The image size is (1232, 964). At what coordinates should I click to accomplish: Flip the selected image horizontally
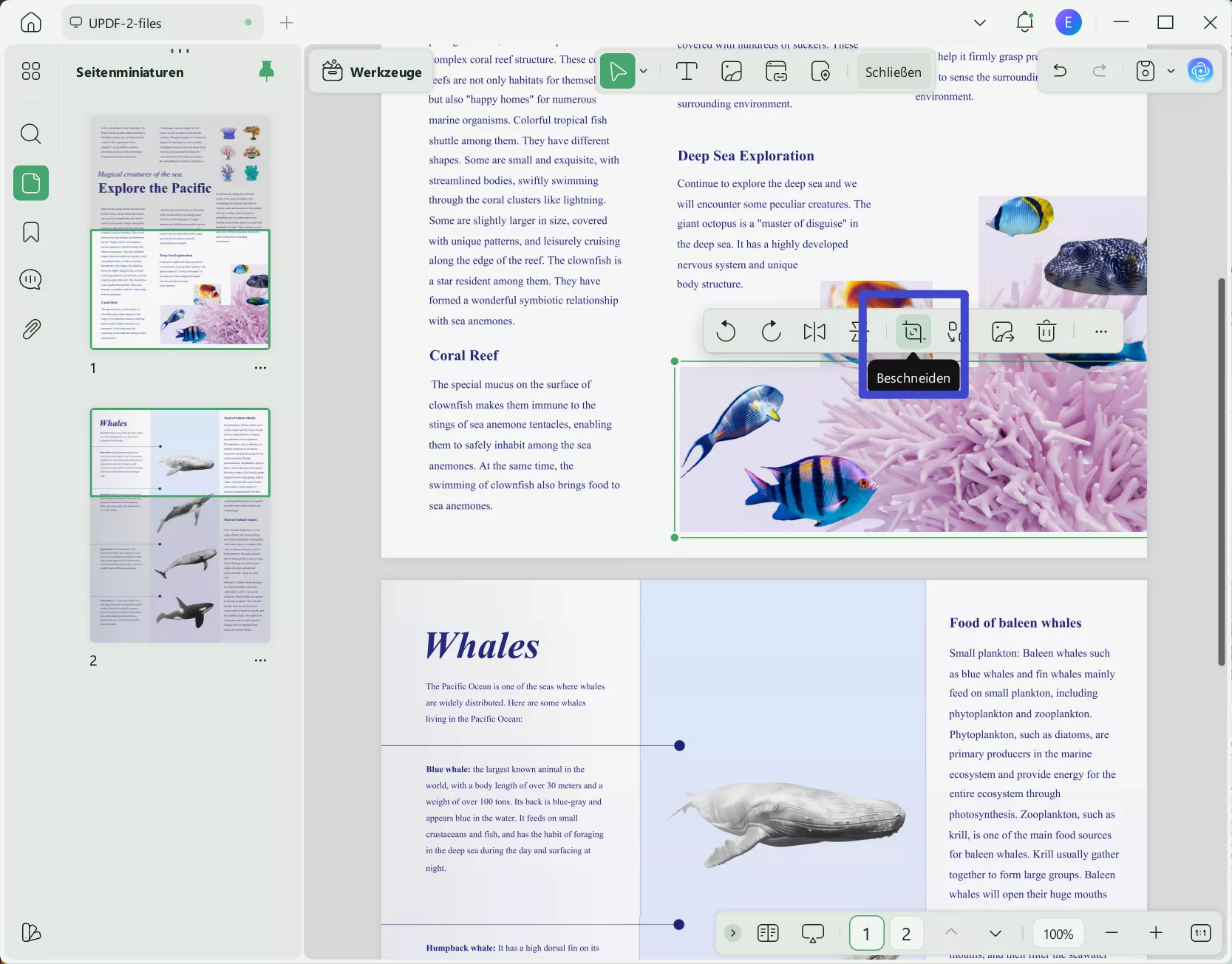[814, 331]
